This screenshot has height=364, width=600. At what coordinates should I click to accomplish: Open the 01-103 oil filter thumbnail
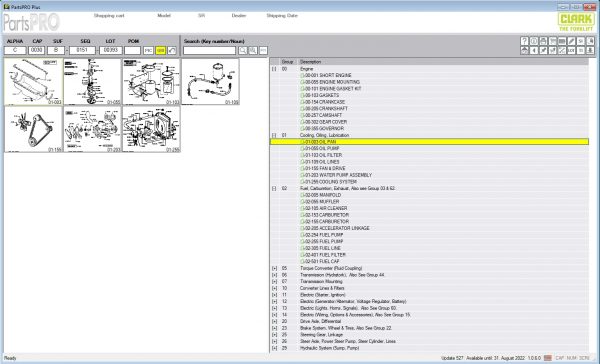(x=151, y=82)
